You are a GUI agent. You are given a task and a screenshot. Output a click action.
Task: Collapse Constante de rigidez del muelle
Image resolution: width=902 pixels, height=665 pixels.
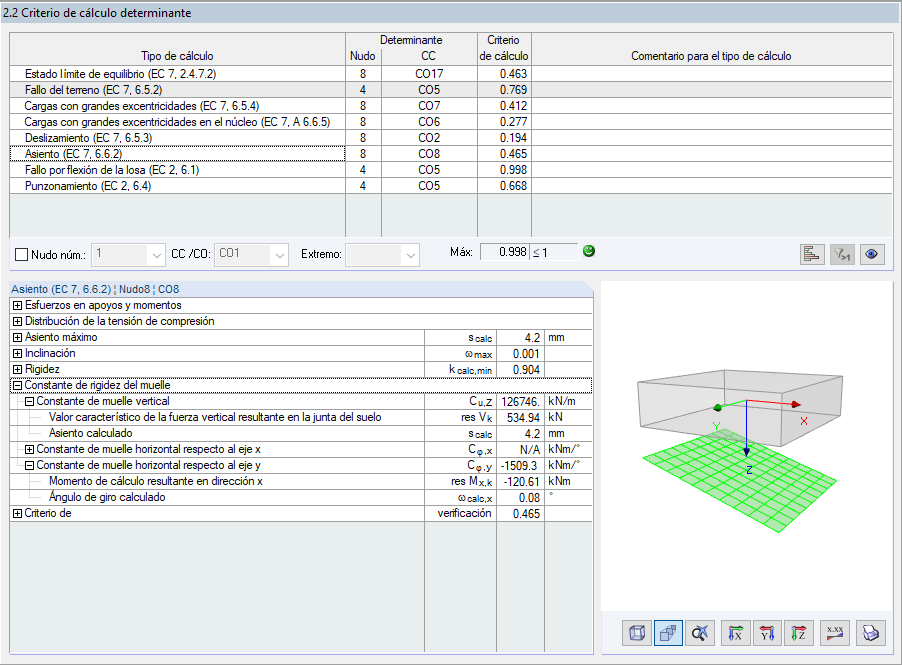17,385
